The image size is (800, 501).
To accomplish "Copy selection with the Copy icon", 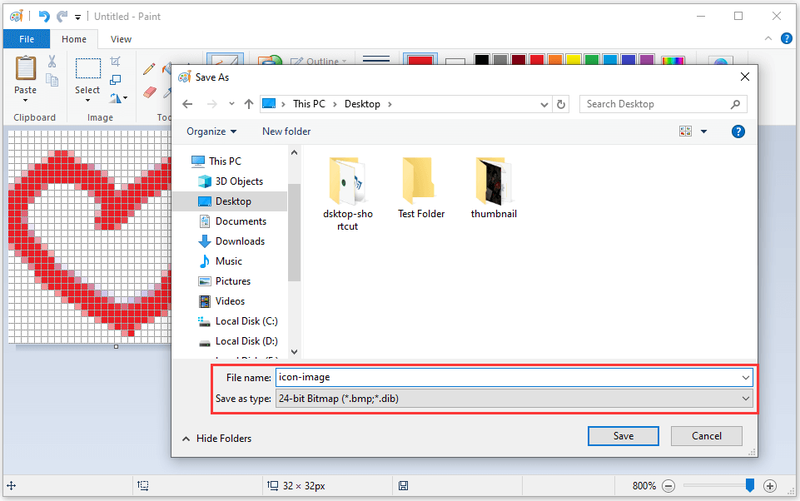I will [52, 80].
